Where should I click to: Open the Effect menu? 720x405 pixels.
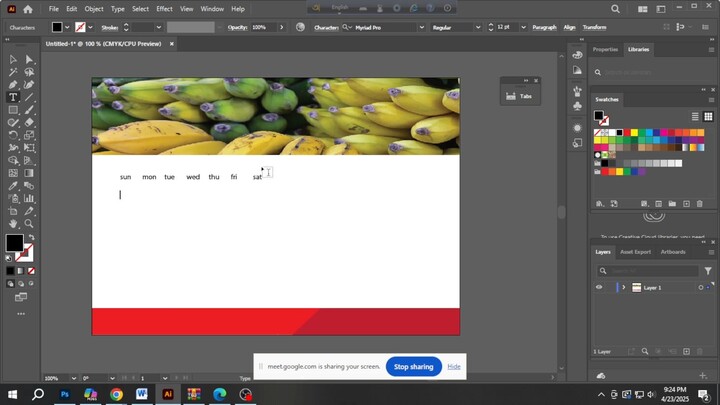point(164,9)
